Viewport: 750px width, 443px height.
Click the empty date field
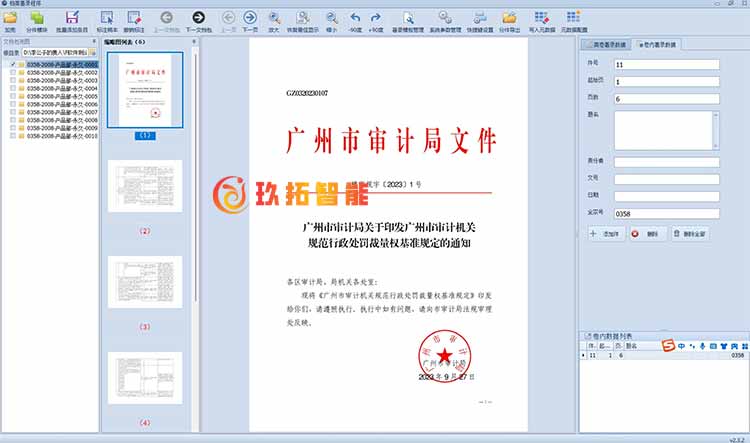(x=666, y=197)
